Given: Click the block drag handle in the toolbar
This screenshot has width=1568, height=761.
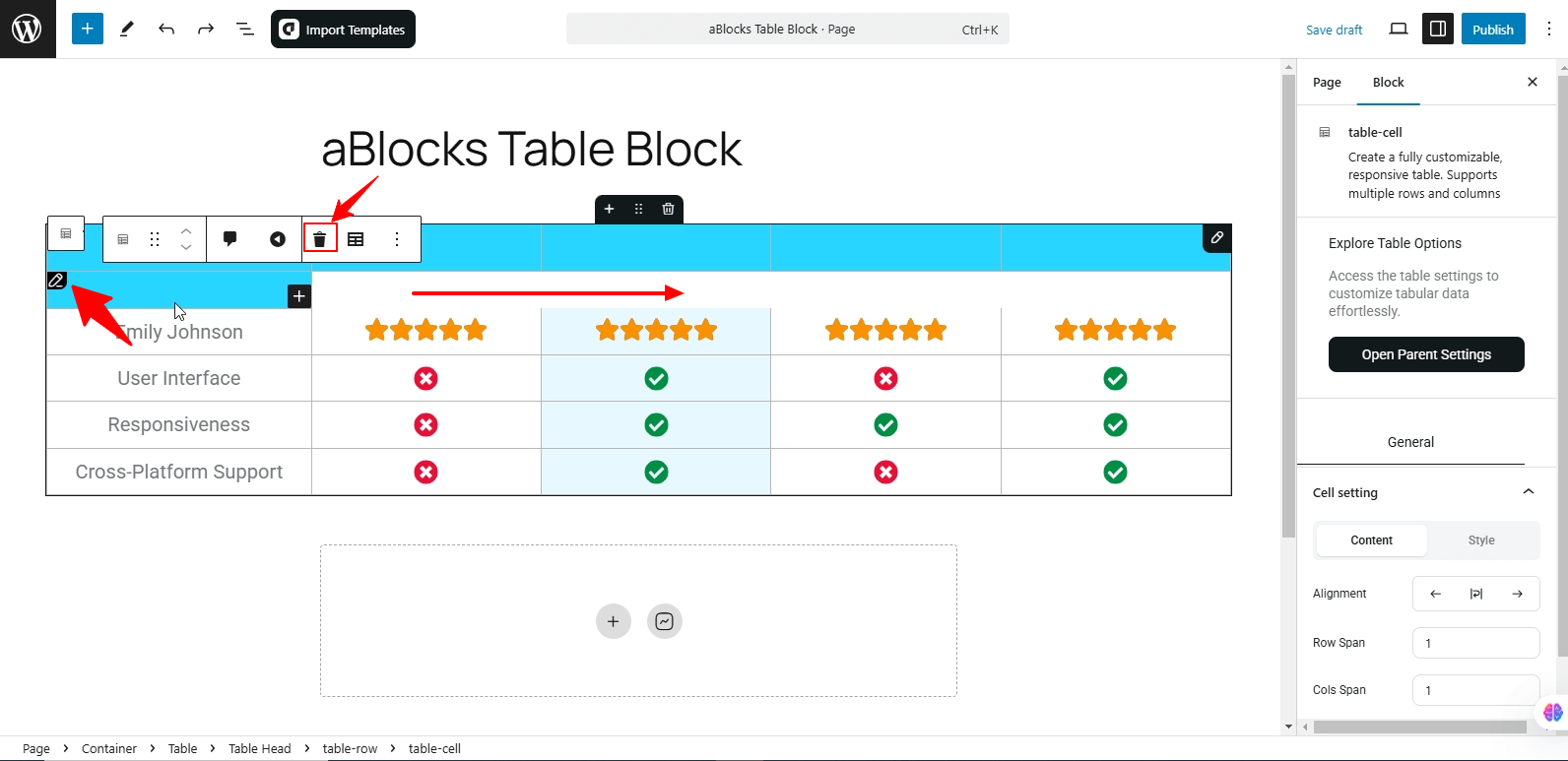Looking at the screenshot, I should click(x=155, y=239).
